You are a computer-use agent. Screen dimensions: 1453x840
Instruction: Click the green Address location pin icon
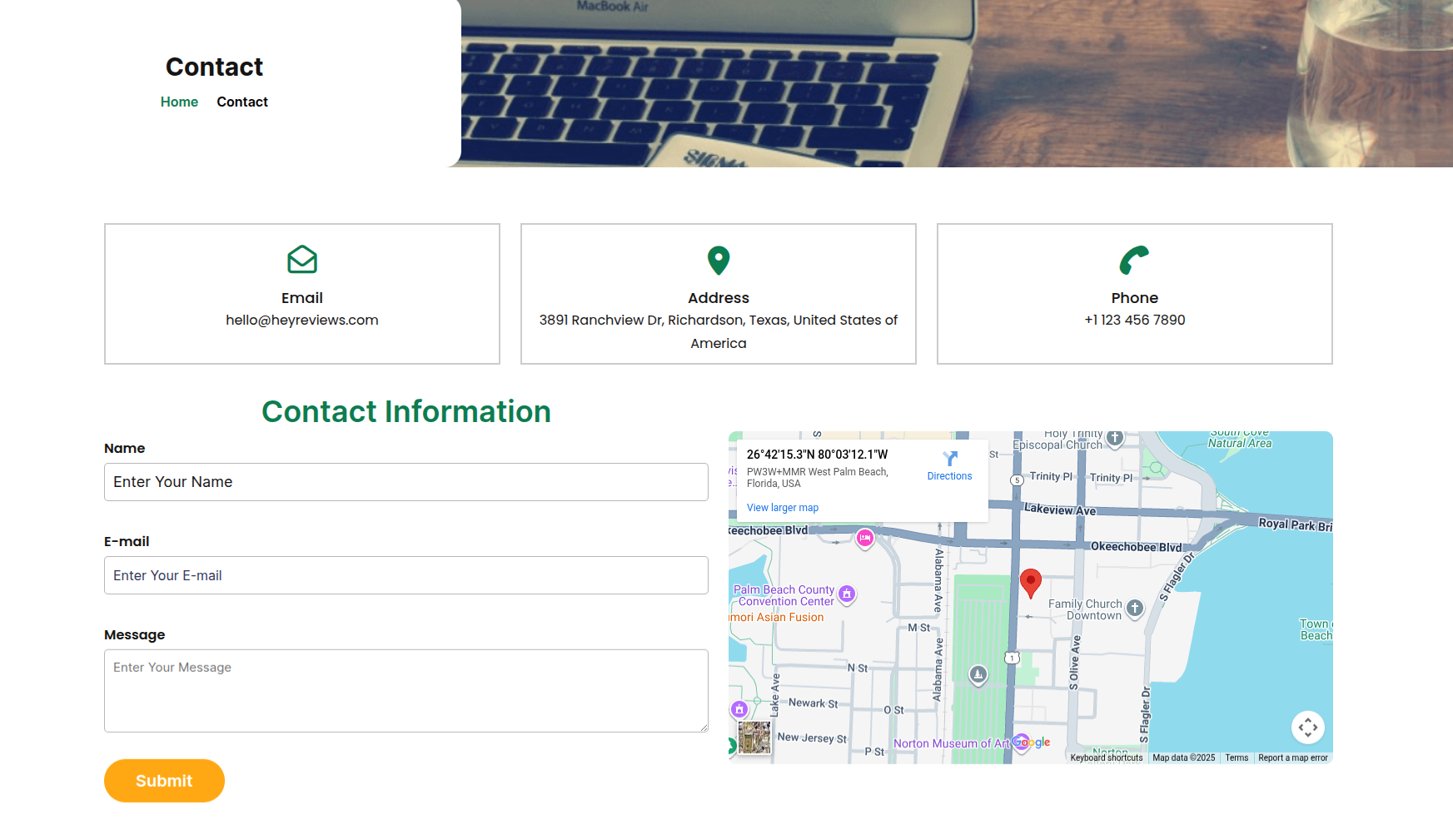(x=719, y=260)
